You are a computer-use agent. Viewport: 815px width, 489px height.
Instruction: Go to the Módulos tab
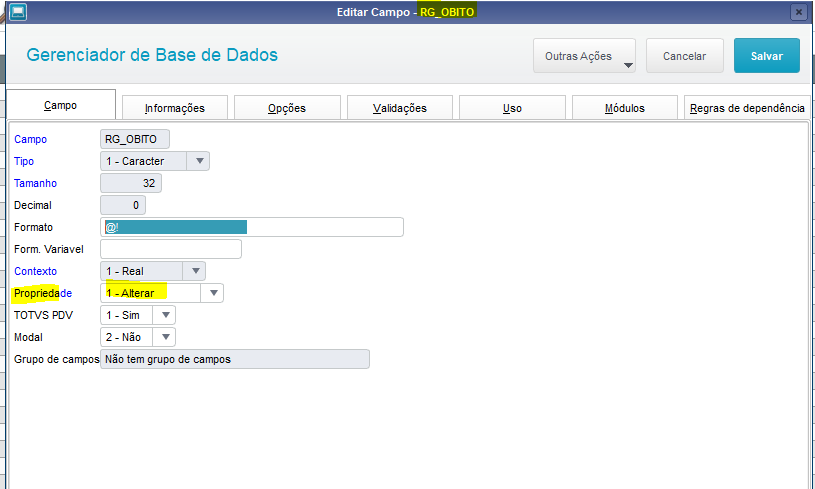(625, 108)
